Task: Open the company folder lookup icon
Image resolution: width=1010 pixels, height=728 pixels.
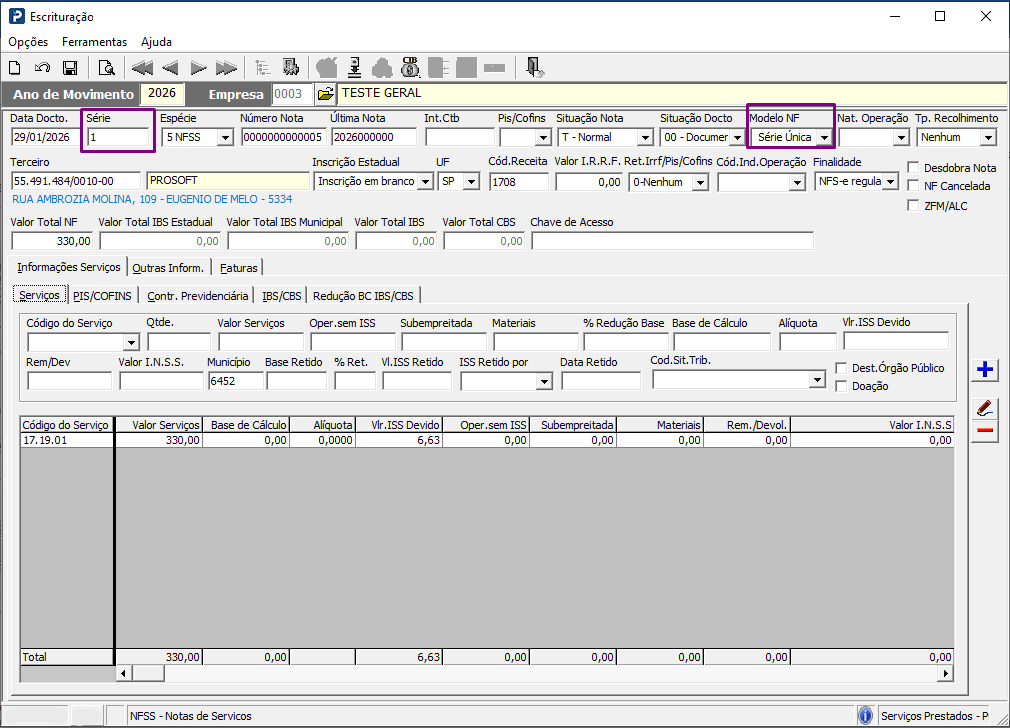Action: (x=325, y=94)
